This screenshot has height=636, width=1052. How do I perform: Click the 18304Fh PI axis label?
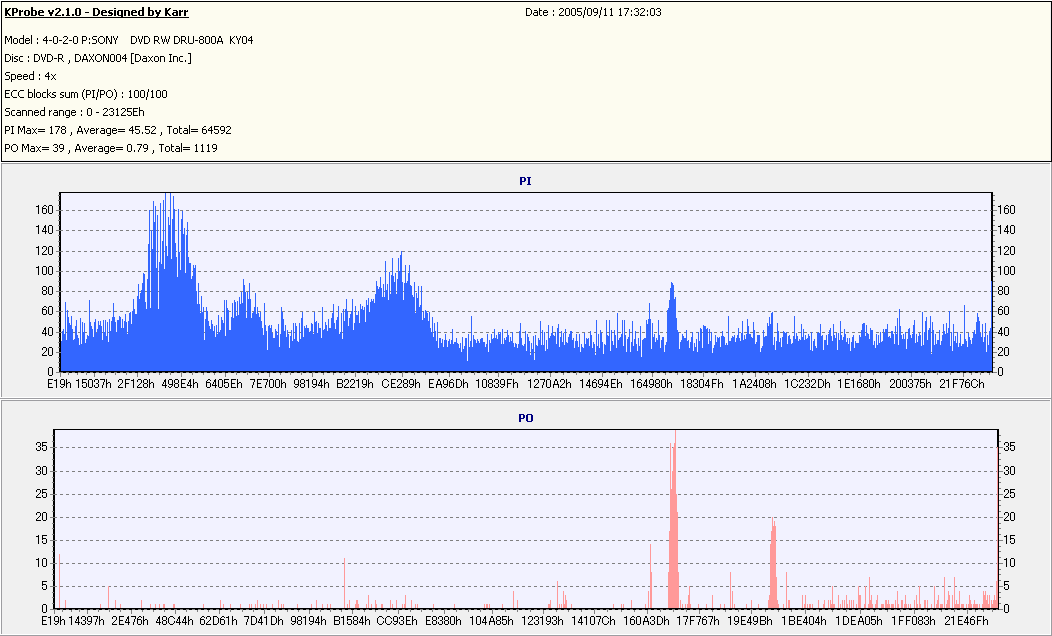click(702, 384)
